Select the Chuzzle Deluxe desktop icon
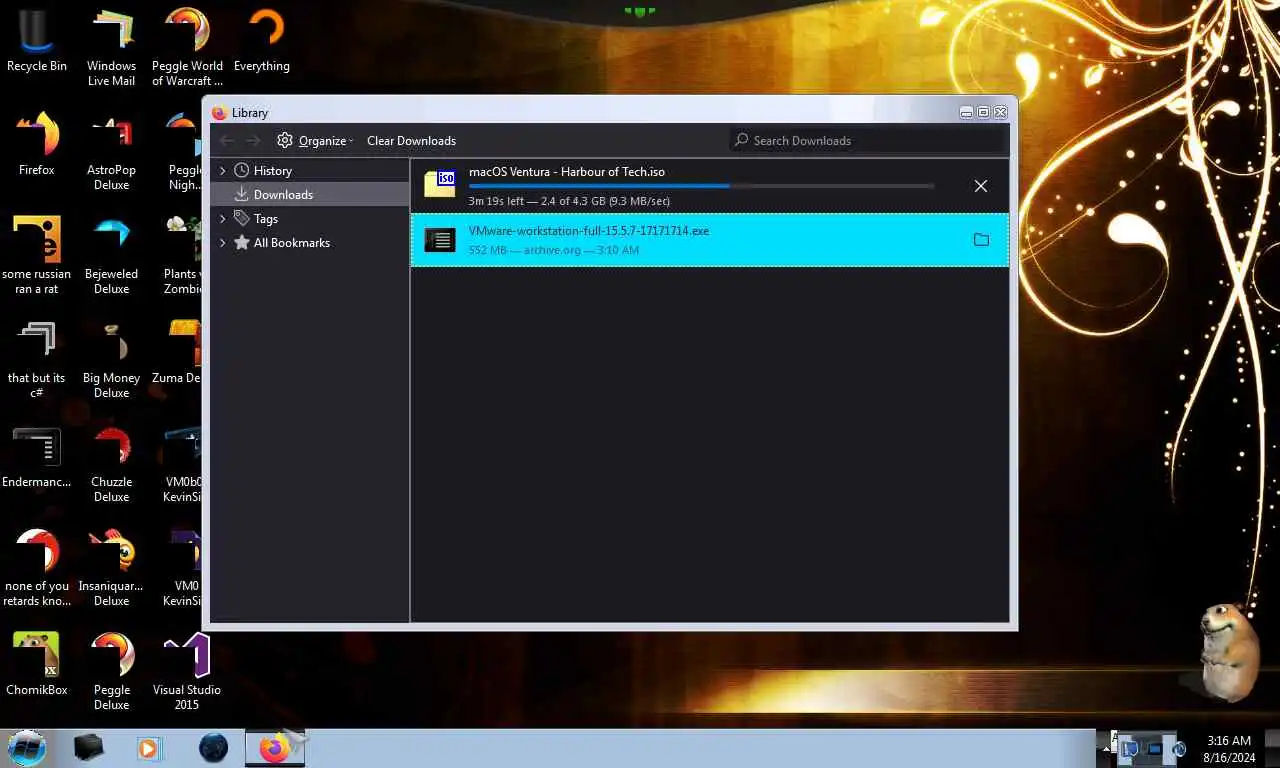This screenshot has height=768, width=1280. [111, 465]
